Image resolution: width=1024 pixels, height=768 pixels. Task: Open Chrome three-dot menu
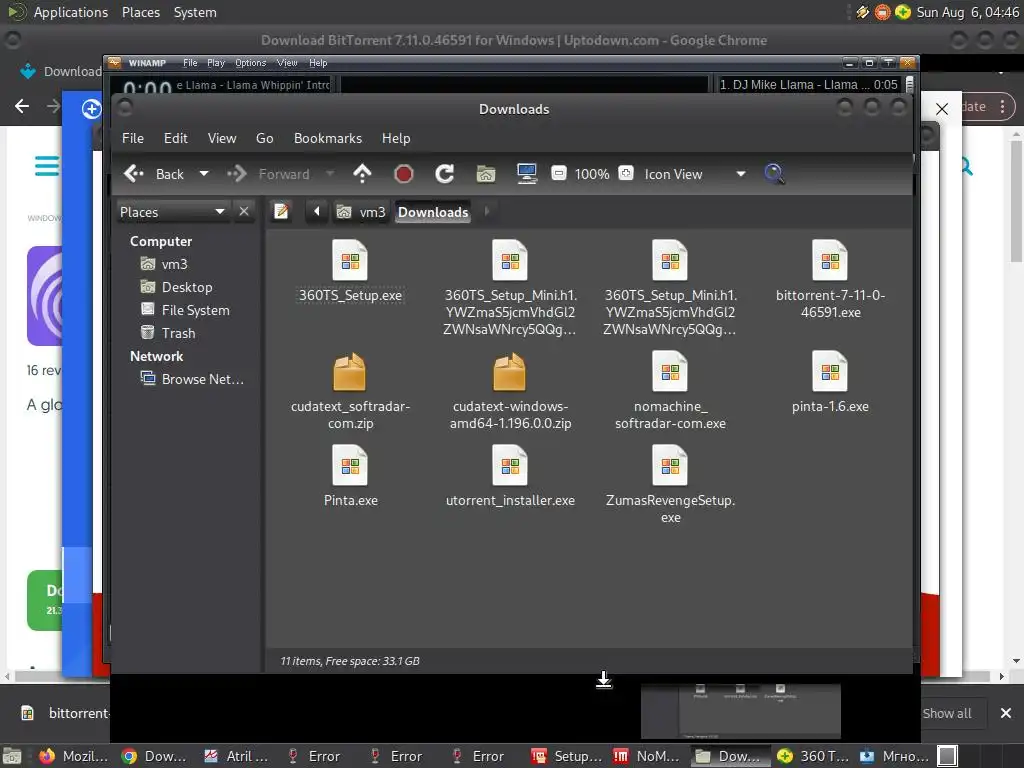1002,106
